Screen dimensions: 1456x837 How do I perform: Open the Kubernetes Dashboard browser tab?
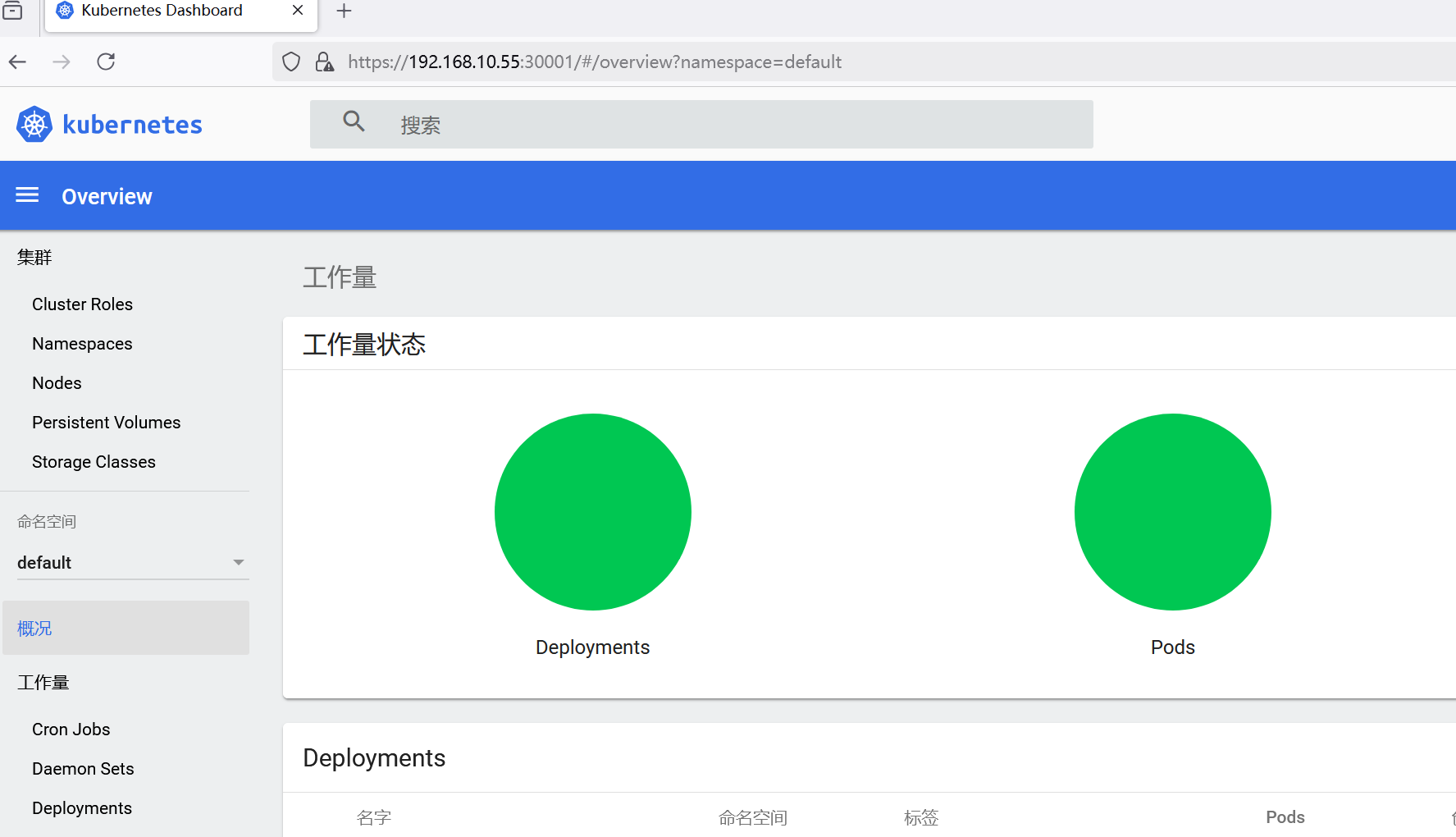pyautogui.click(x=161, y=11)
